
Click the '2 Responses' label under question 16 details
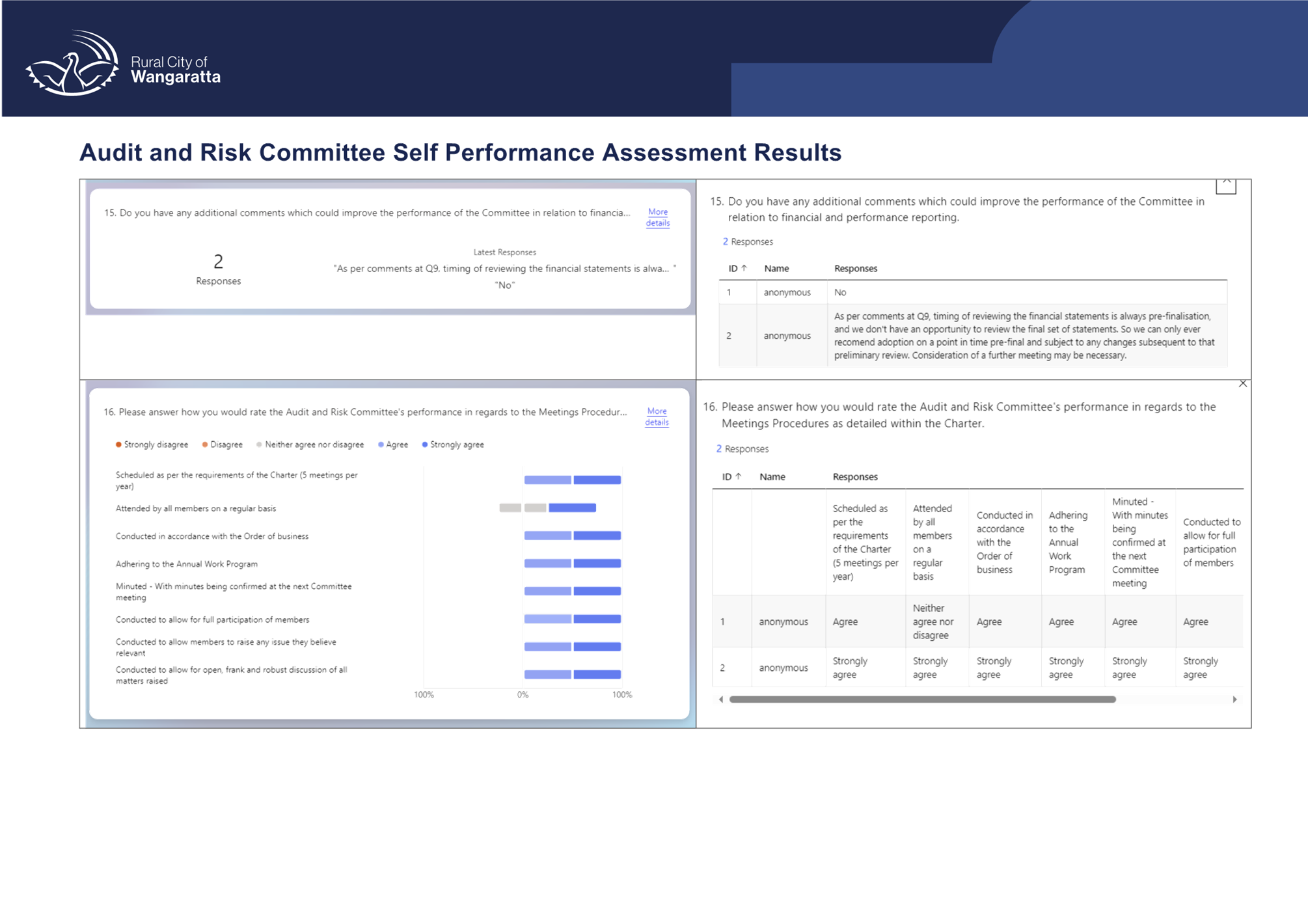click(743, 449)
